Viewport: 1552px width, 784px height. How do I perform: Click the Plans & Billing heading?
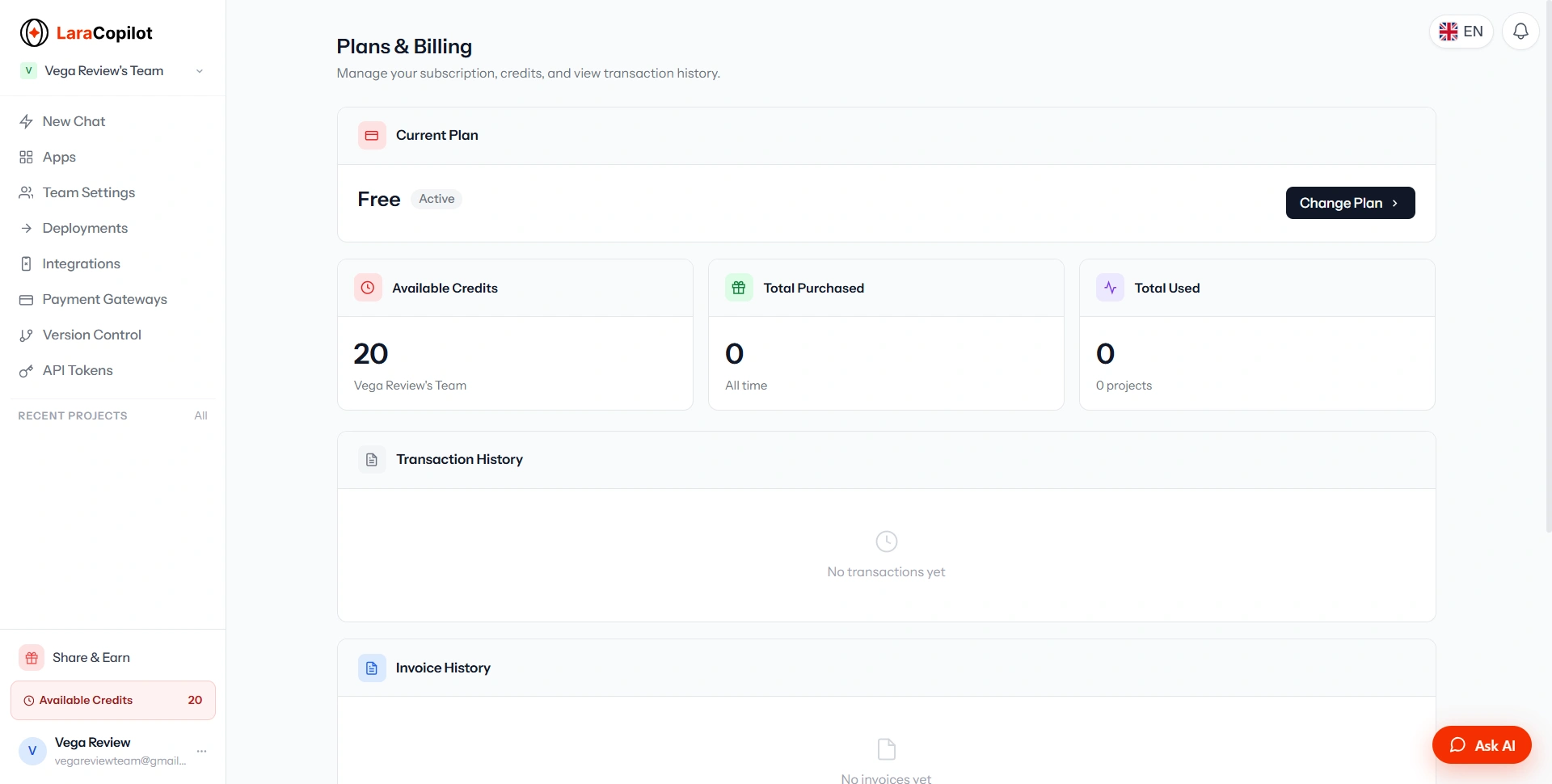click(404, 47)
